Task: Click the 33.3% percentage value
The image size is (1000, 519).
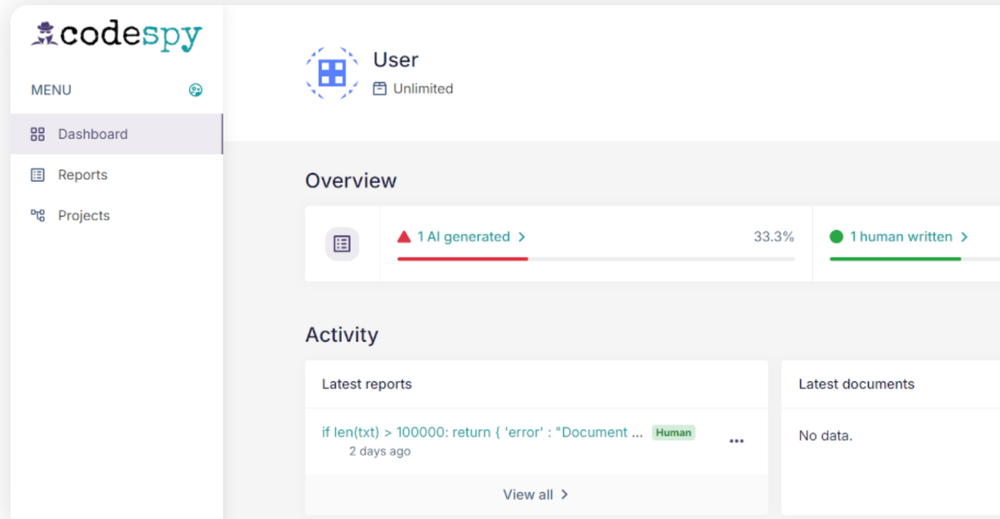Action: pyautogui.click(x=774, y=237)
